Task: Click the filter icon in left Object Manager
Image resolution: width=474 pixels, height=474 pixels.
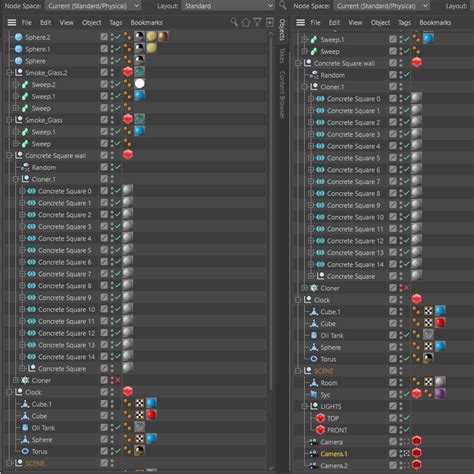Action: [x=257, y=22]
